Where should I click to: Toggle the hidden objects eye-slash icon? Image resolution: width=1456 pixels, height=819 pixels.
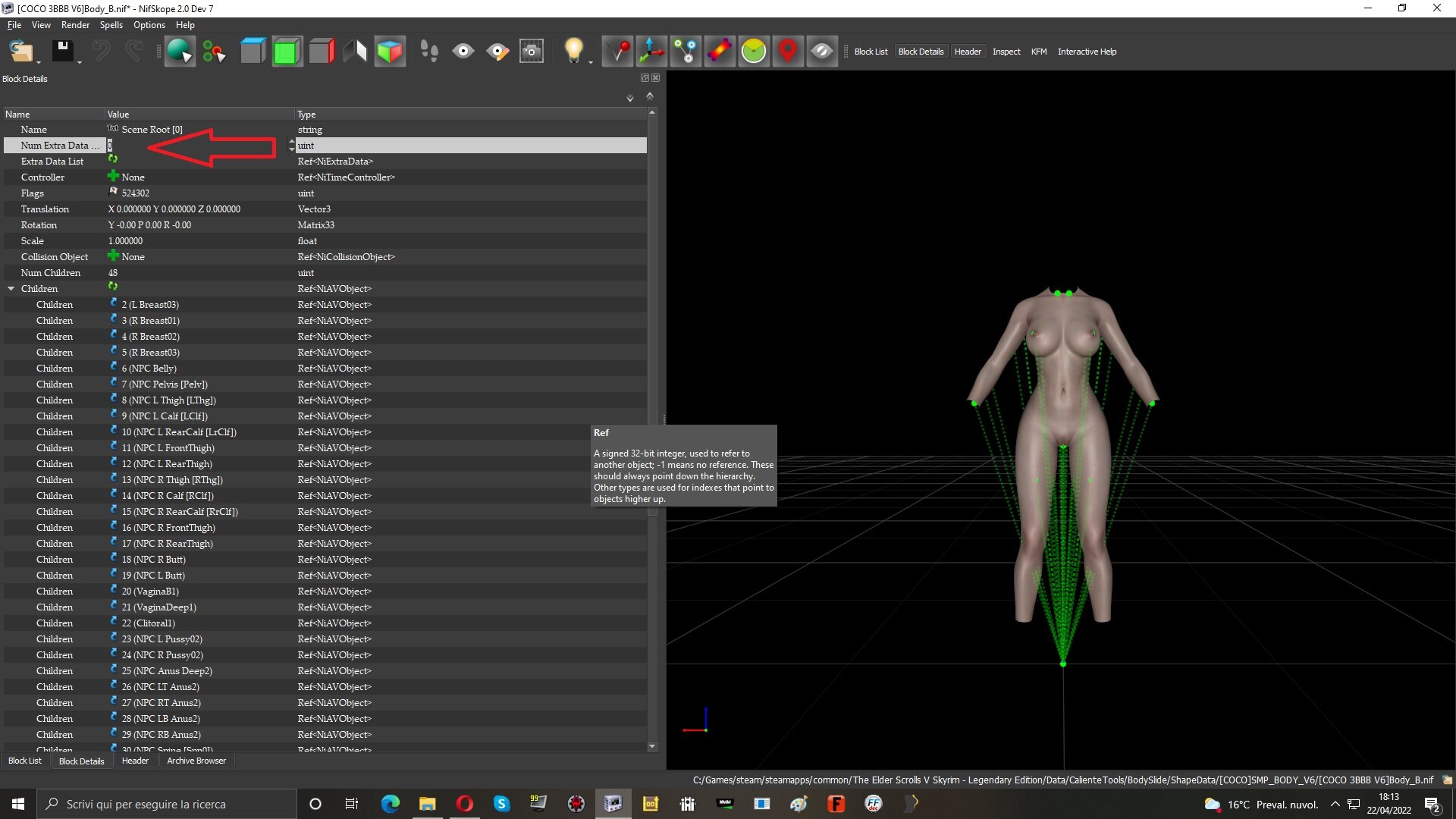822,52
